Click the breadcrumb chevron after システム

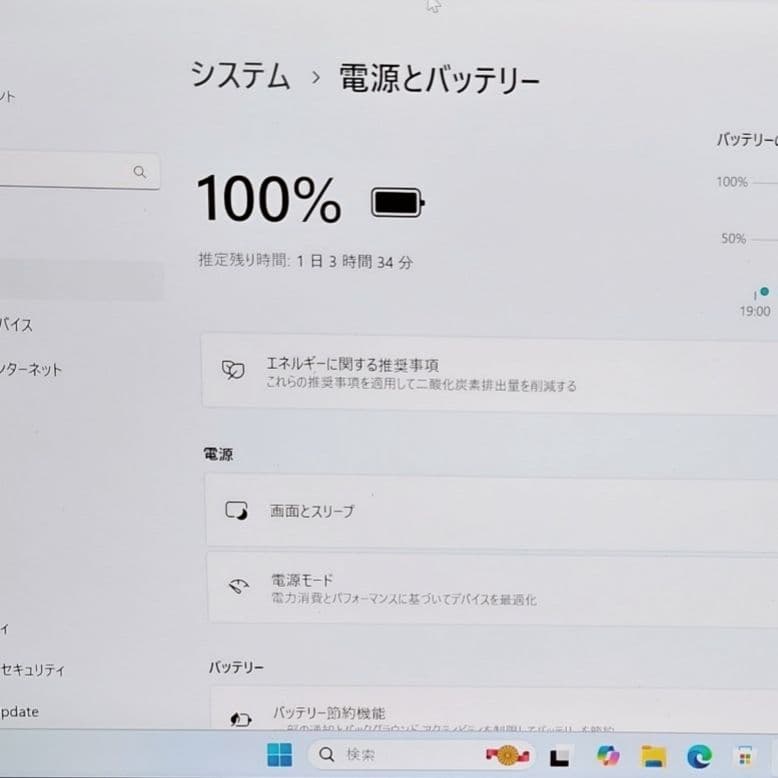coord(316,77)
